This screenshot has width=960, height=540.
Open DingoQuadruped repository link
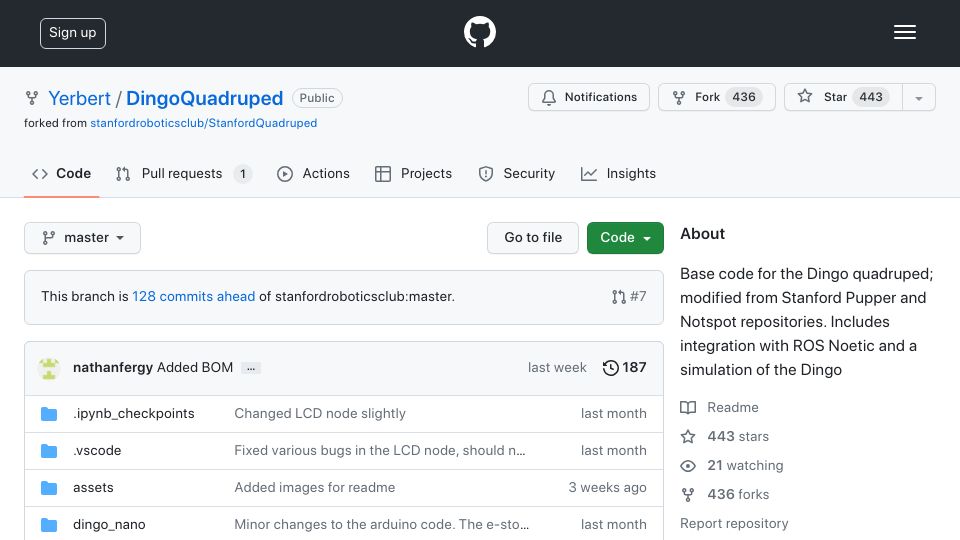tap(204, 98)
